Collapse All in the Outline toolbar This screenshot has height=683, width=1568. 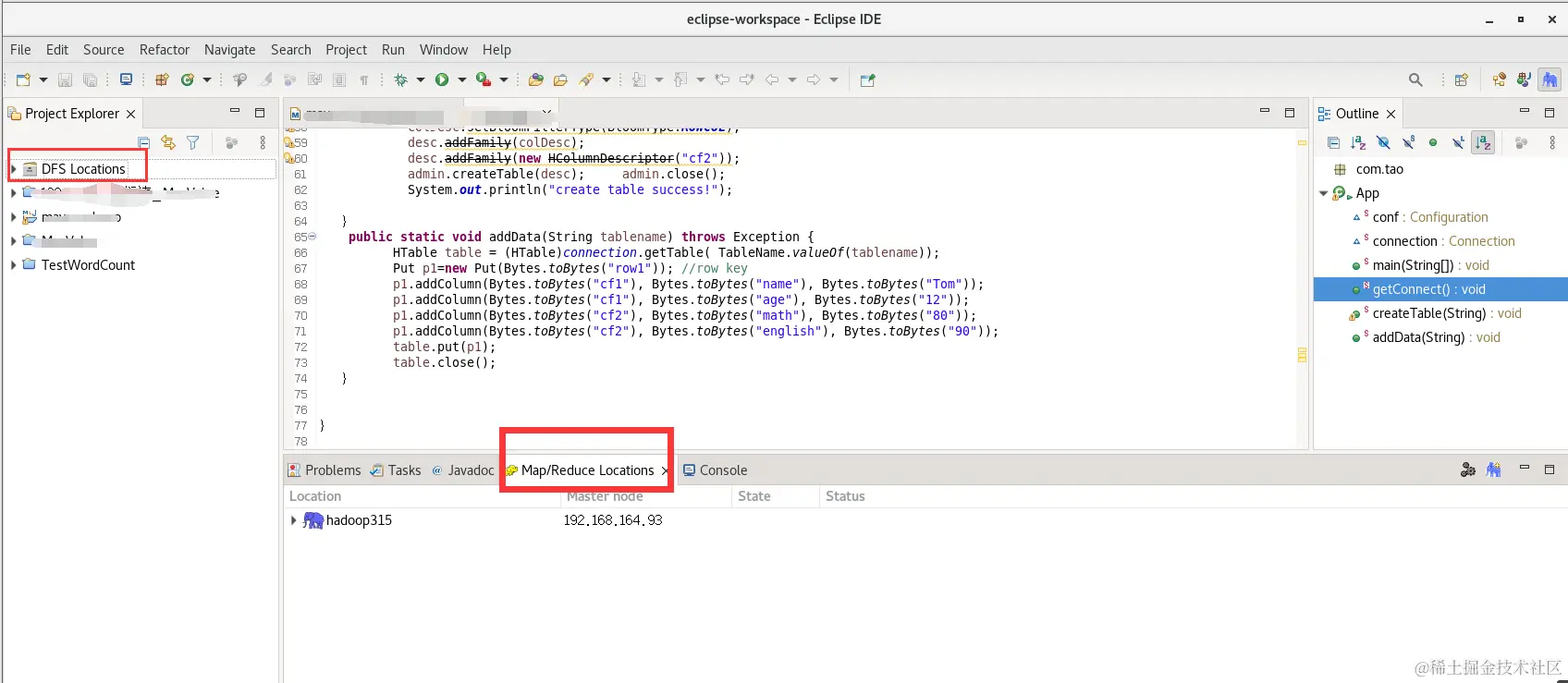pyautogui.click(x=1333, y=142)
